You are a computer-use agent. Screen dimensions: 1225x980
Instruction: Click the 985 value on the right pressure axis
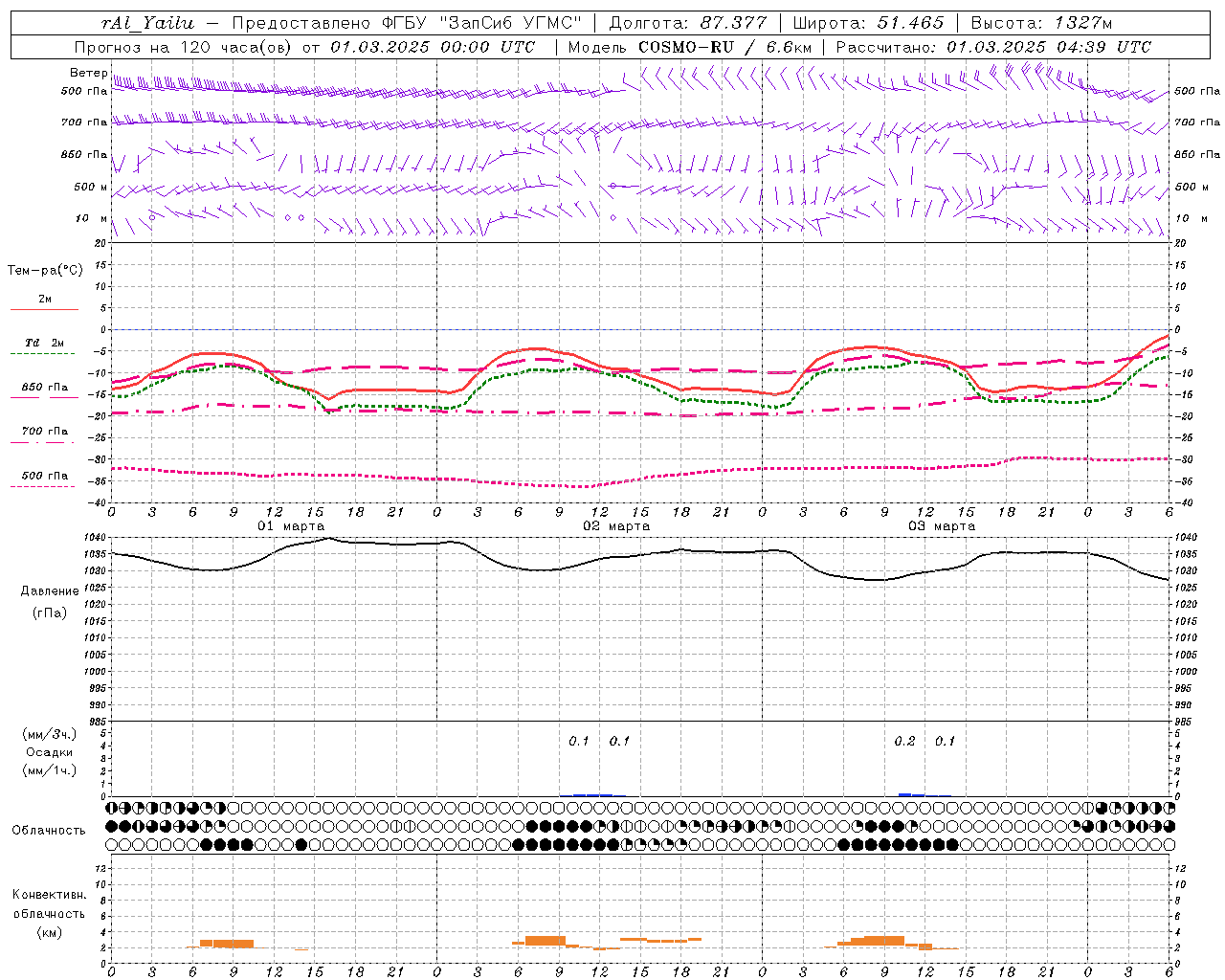[1185, 722]
